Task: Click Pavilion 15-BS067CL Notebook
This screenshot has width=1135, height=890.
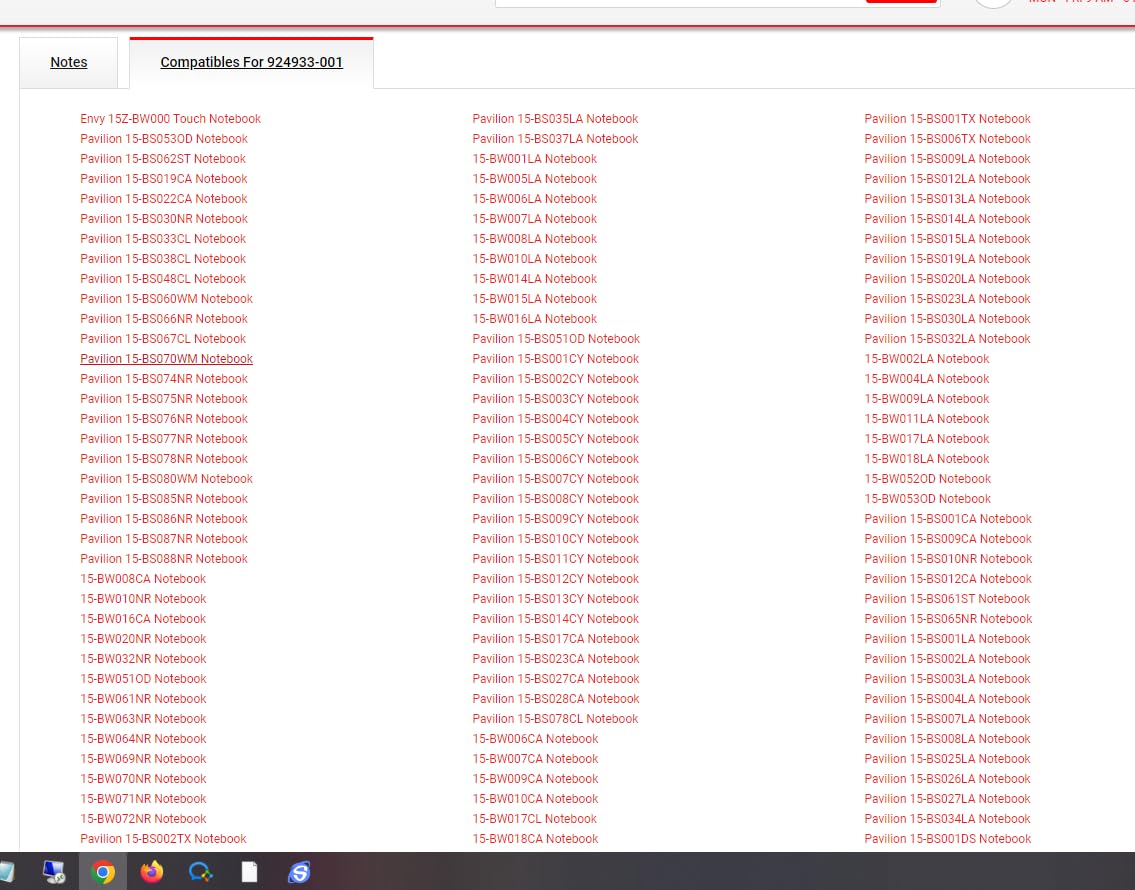Action: pyautogui.click(x=163, y=339)
